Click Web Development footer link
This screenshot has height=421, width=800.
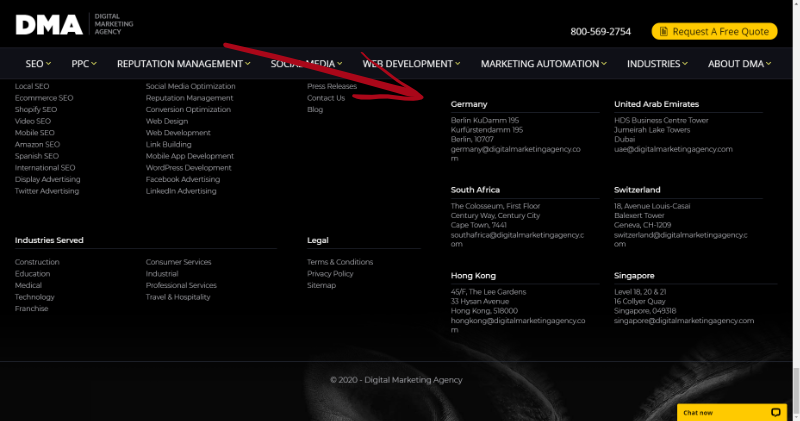tap(178, 133)
